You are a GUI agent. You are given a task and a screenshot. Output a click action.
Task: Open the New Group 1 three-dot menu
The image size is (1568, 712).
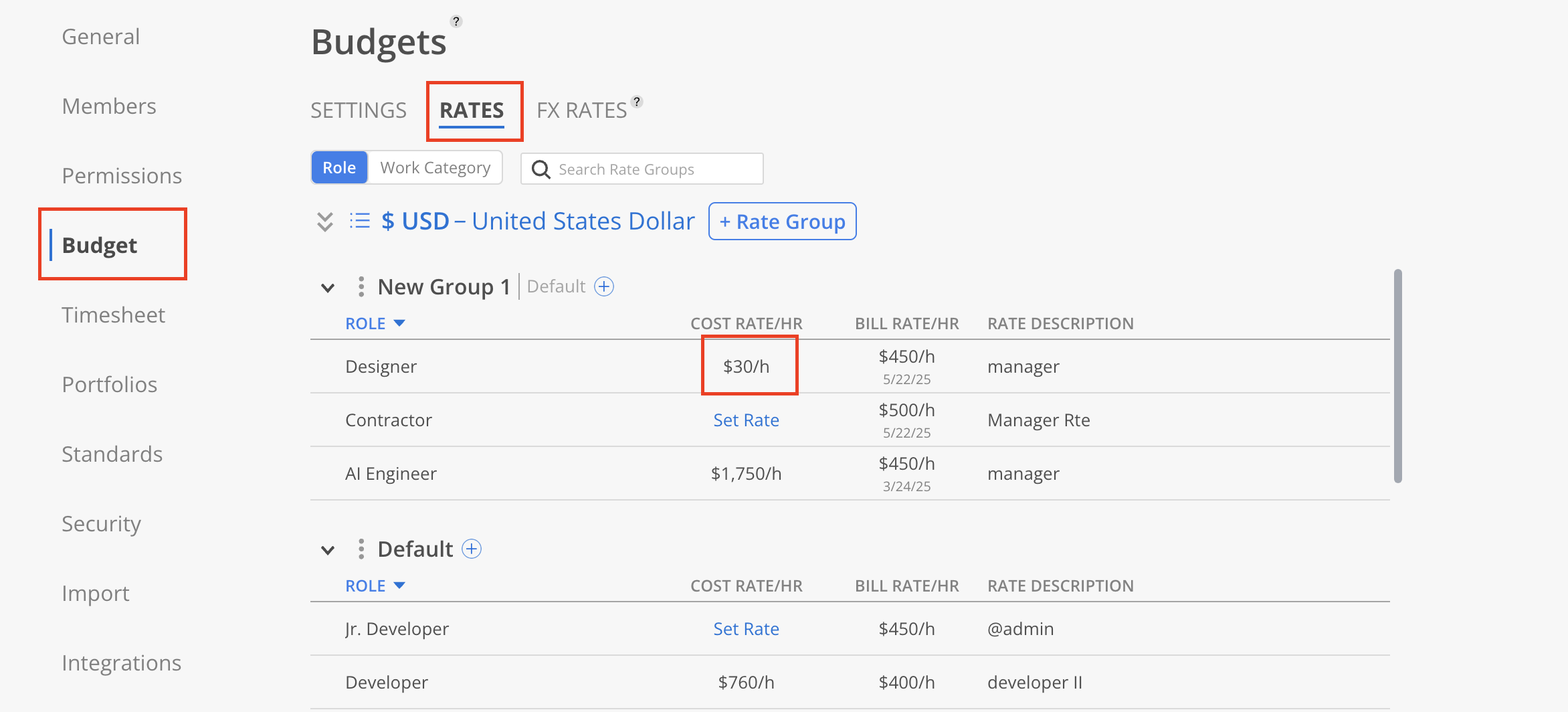point(361,287)
